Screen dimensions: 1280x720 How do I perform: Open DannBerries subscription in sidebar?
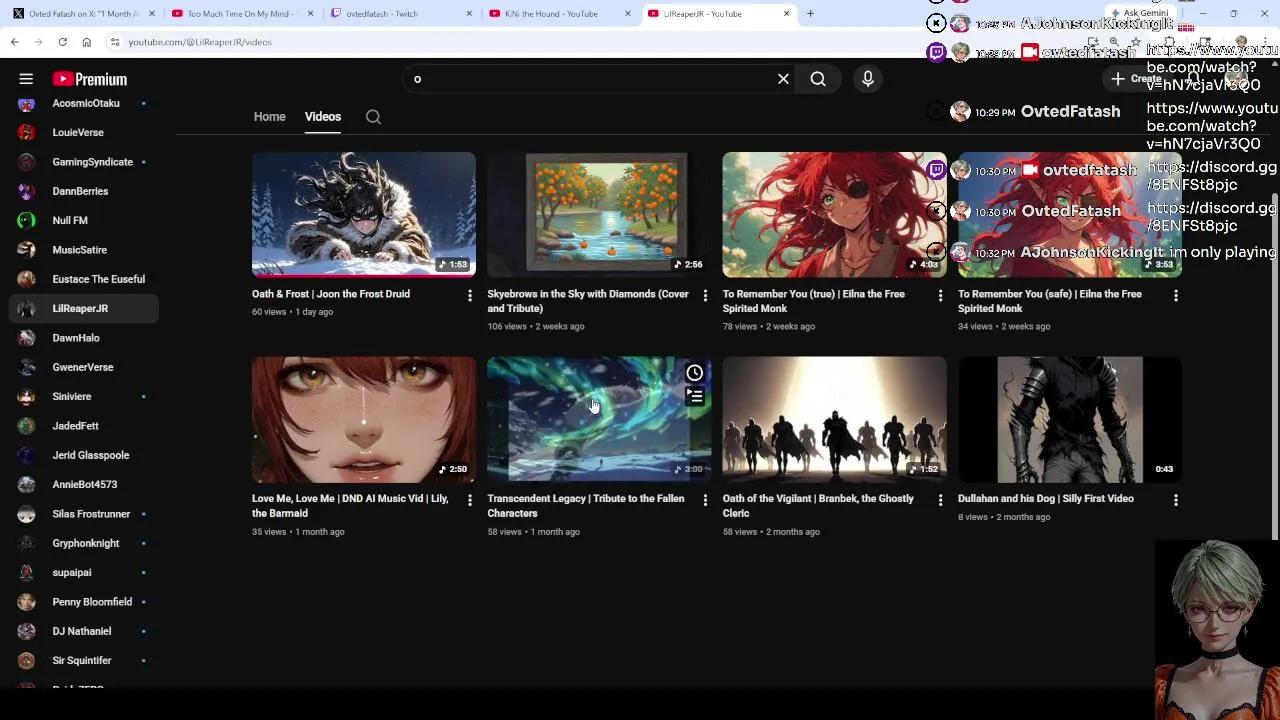coord(83,191)
